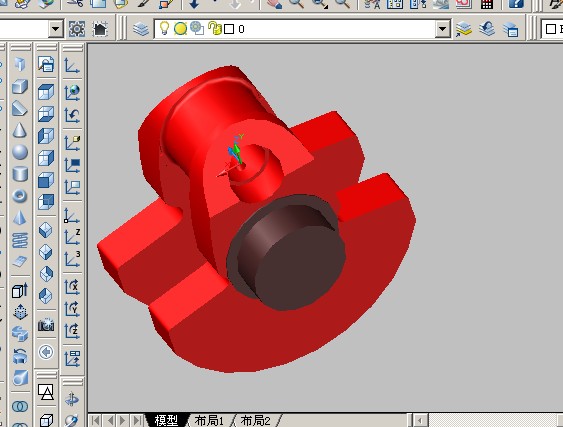Set a new UCS origin

72,215
